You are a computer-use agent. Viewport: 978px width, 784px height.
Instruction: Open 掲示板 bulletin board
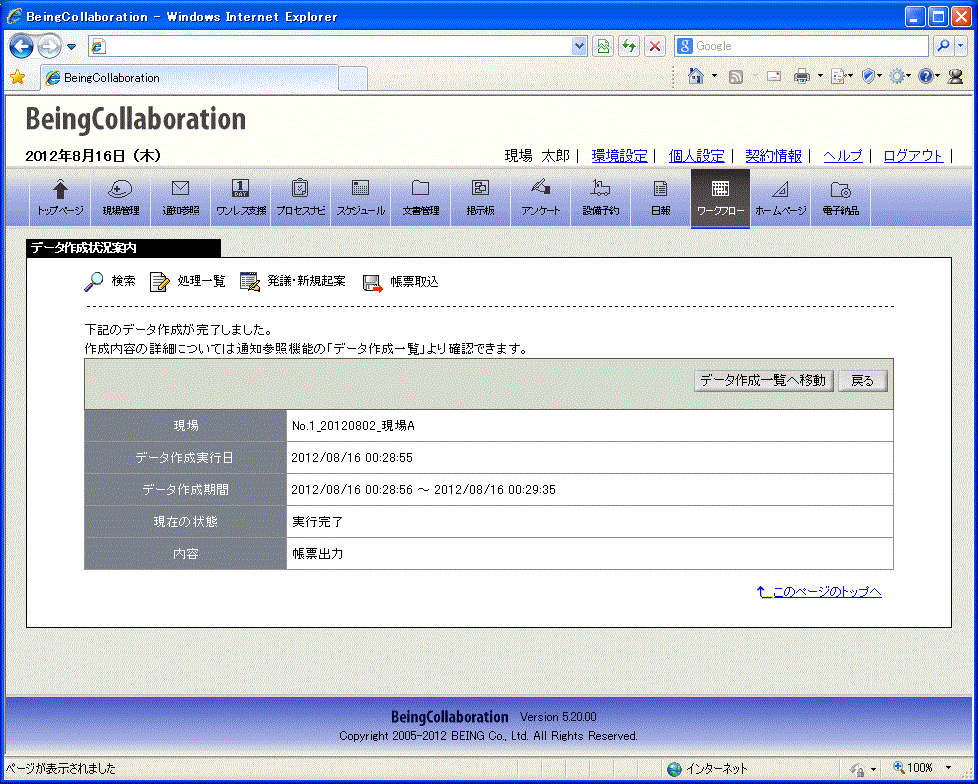pos(480,198)
